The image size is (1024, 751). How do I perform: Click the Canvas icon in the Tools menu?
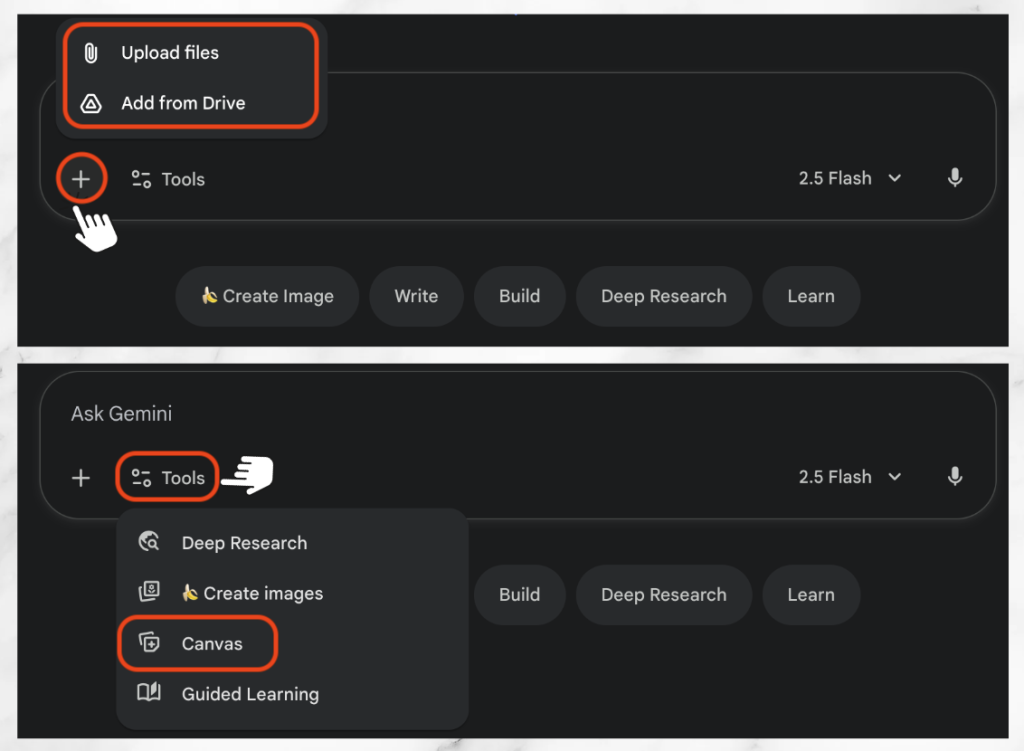click(x=149, y=644)
